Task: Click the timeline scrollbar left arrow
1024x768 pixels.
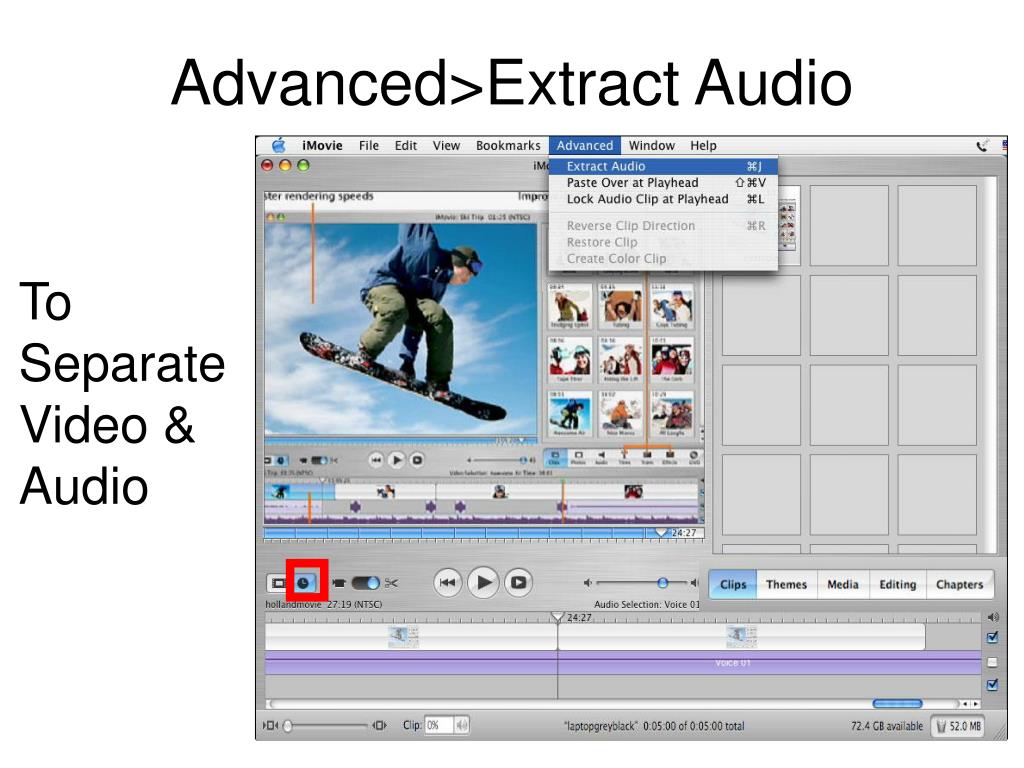Action: [x=965, y=704]
